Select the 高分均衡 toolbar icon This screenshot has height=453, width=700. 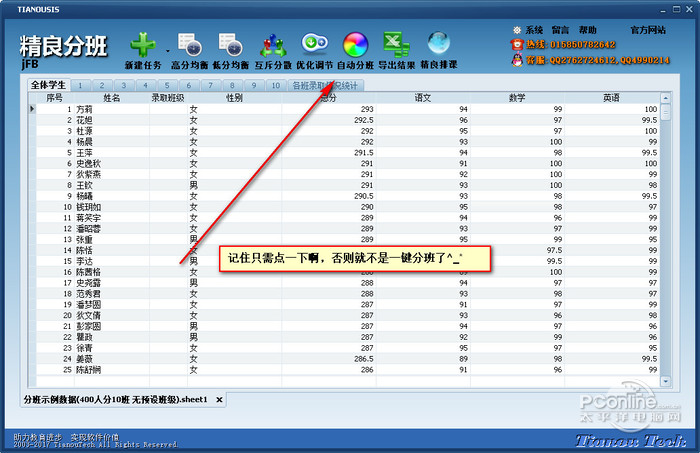coord(189,45)
